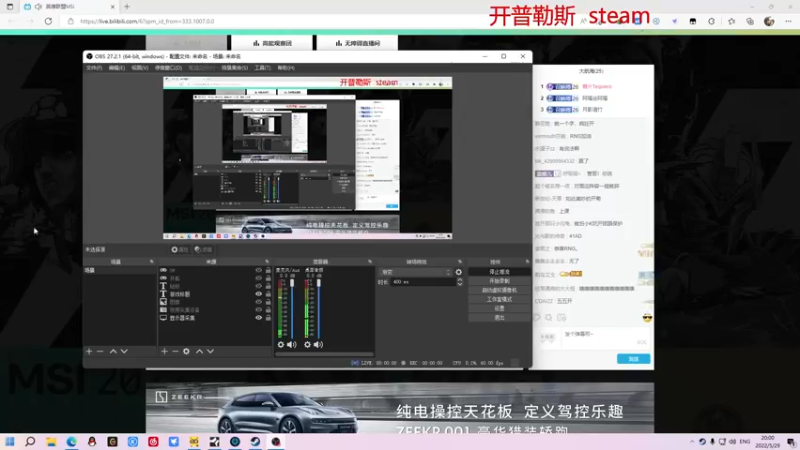
Task: Open source properties gear in sources toolbar
Action: pyautogui.click(x=186, y=351)
